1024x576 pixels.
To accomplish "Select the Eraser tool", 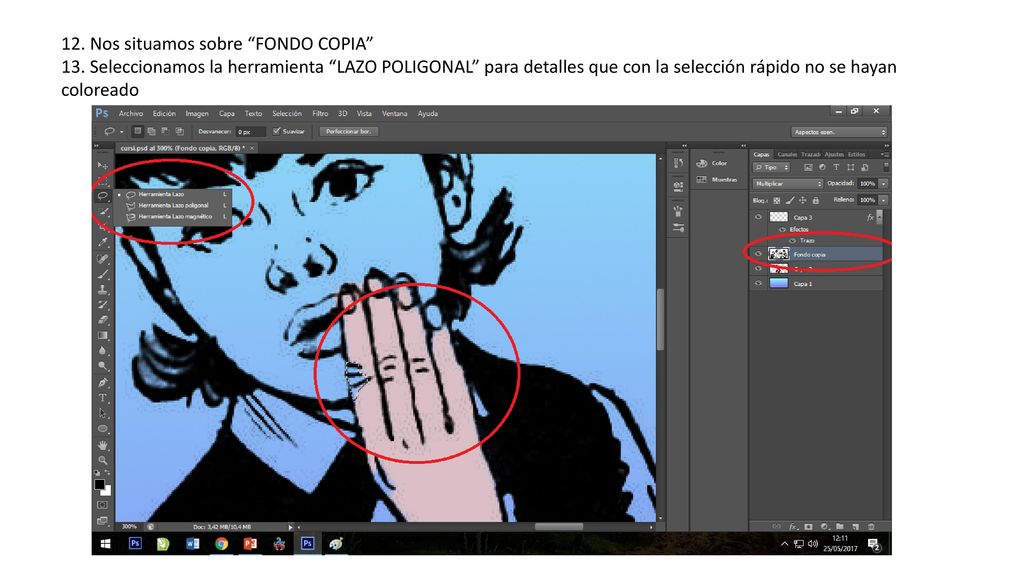I will [x=103, y=320].
